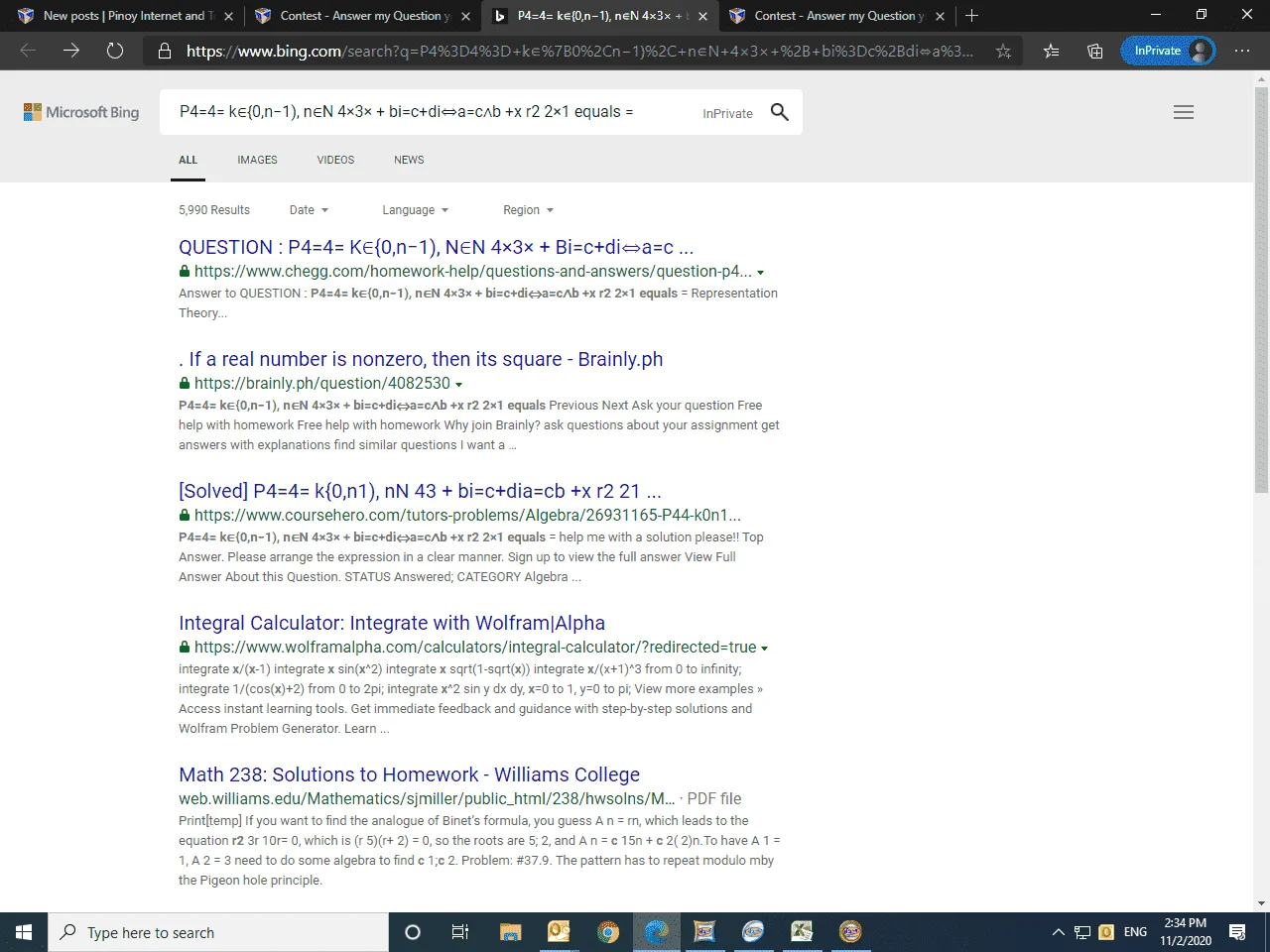Click the 5,990 Results count text
Screen dimensions: 1270x952
tap(214, 210)
